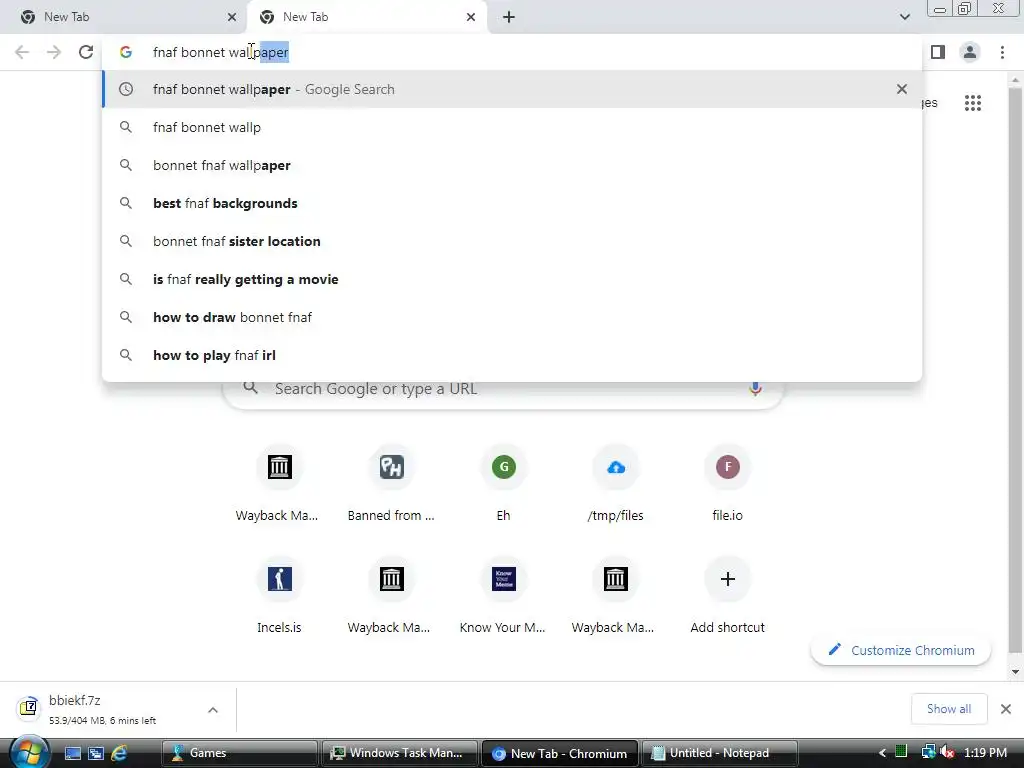The width and height of the screenshot is (1024, 768).
Task: Click in the address bar text
Action: coord(221,52)
